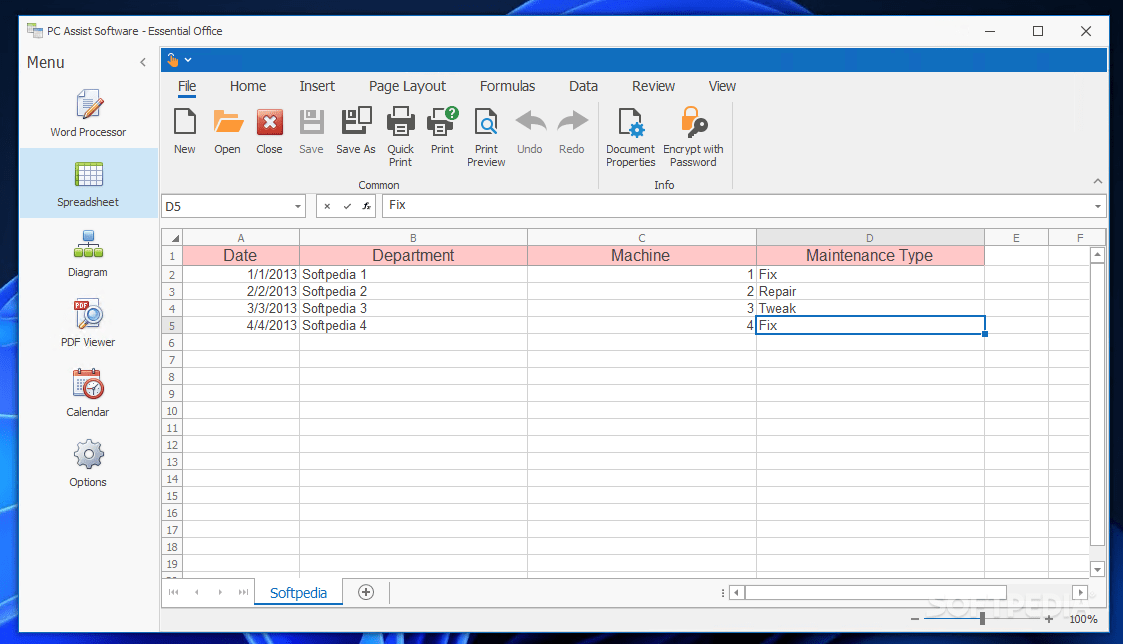Open the Review ribbon tab
Viewport: 1123px width, 644px height.
click(x=653, y=86)
